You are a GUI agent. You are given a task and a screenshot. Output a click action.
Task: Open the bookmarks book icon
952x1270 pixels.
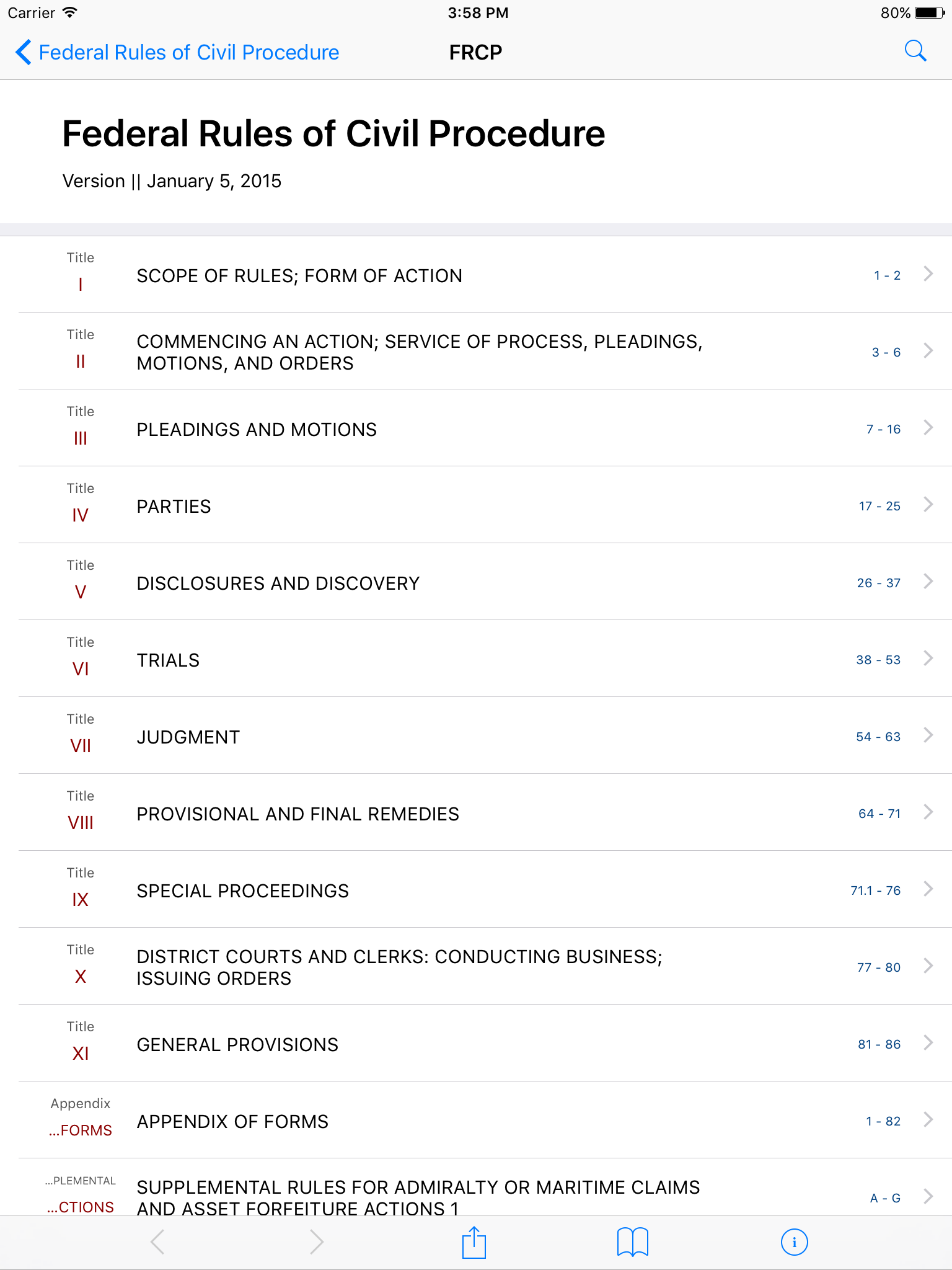point(633,1242)
